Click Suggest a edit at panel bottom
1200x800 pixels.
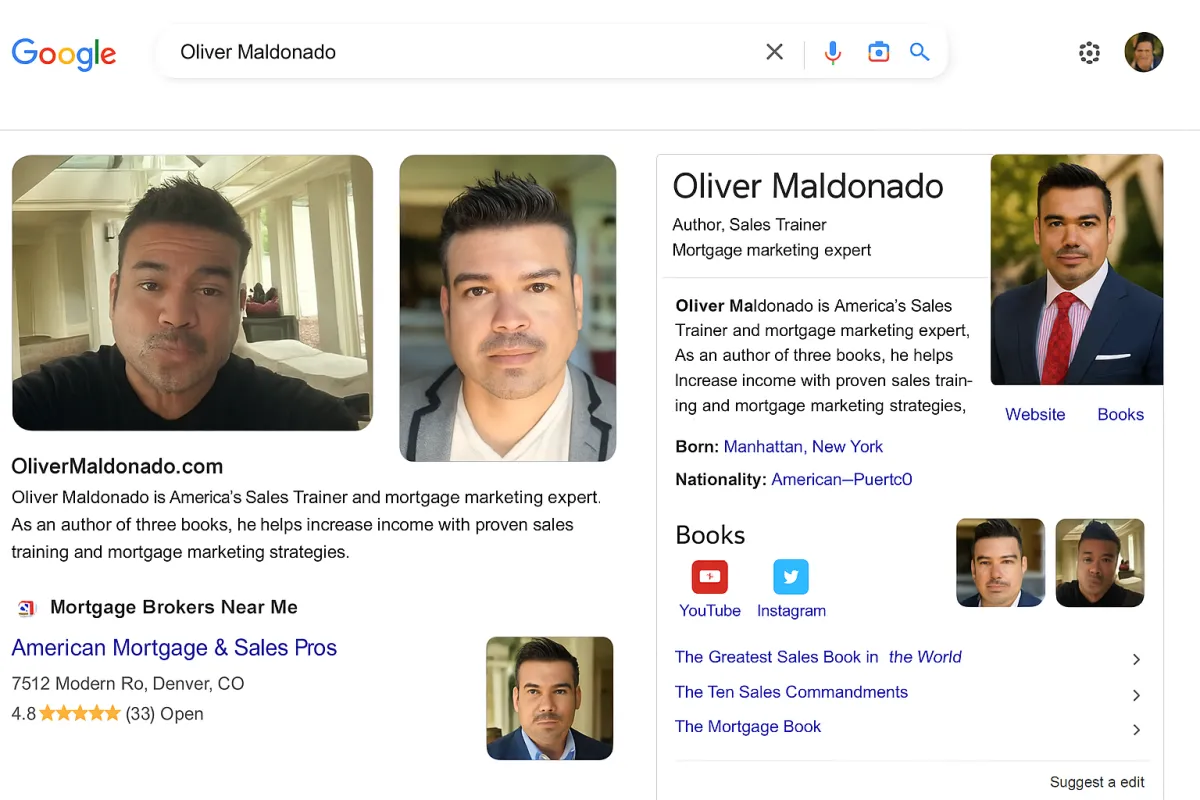1096,781
